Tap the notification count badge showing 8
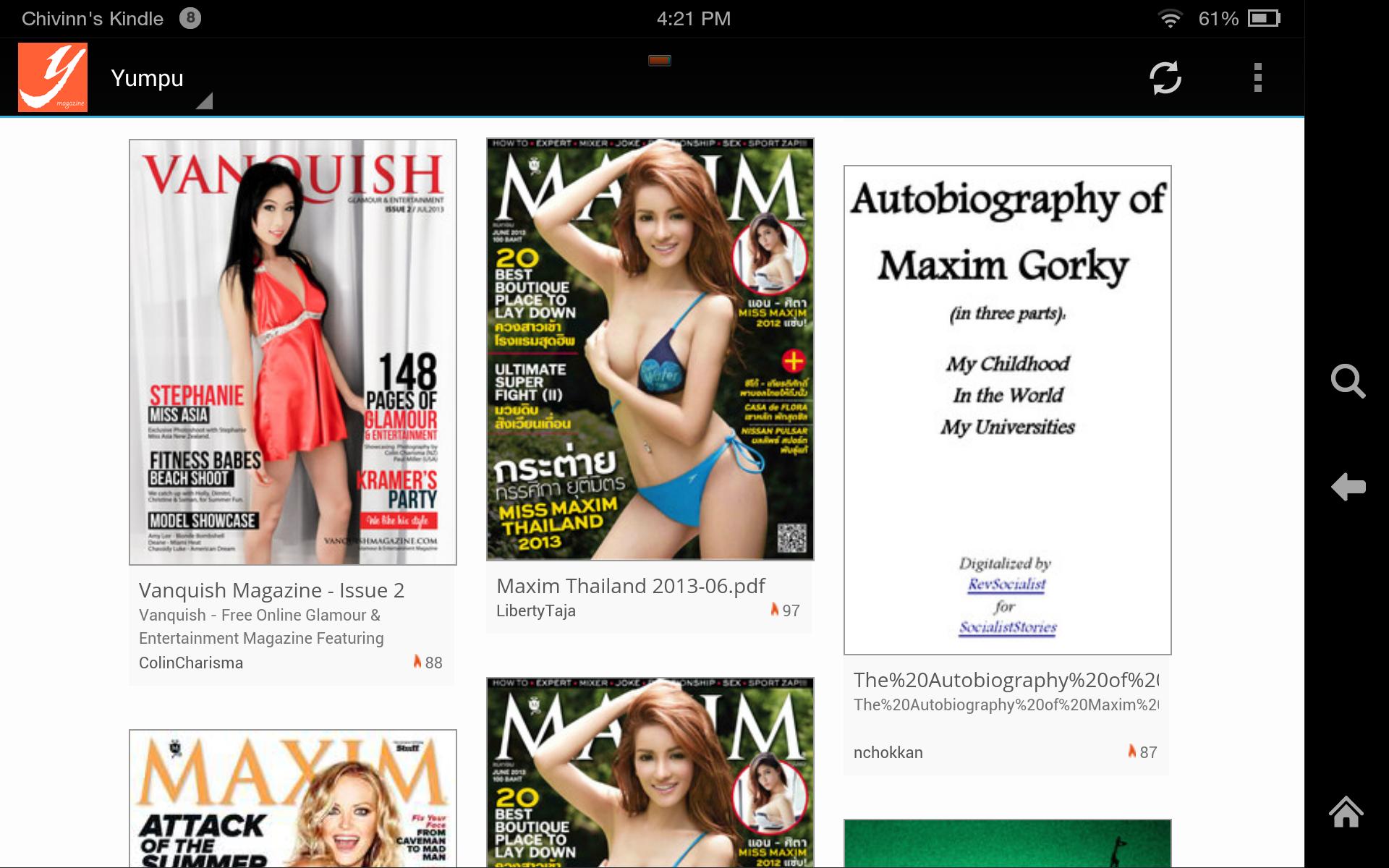The image size is (1389, 868). pyautogui.click(x=190, y=17)
